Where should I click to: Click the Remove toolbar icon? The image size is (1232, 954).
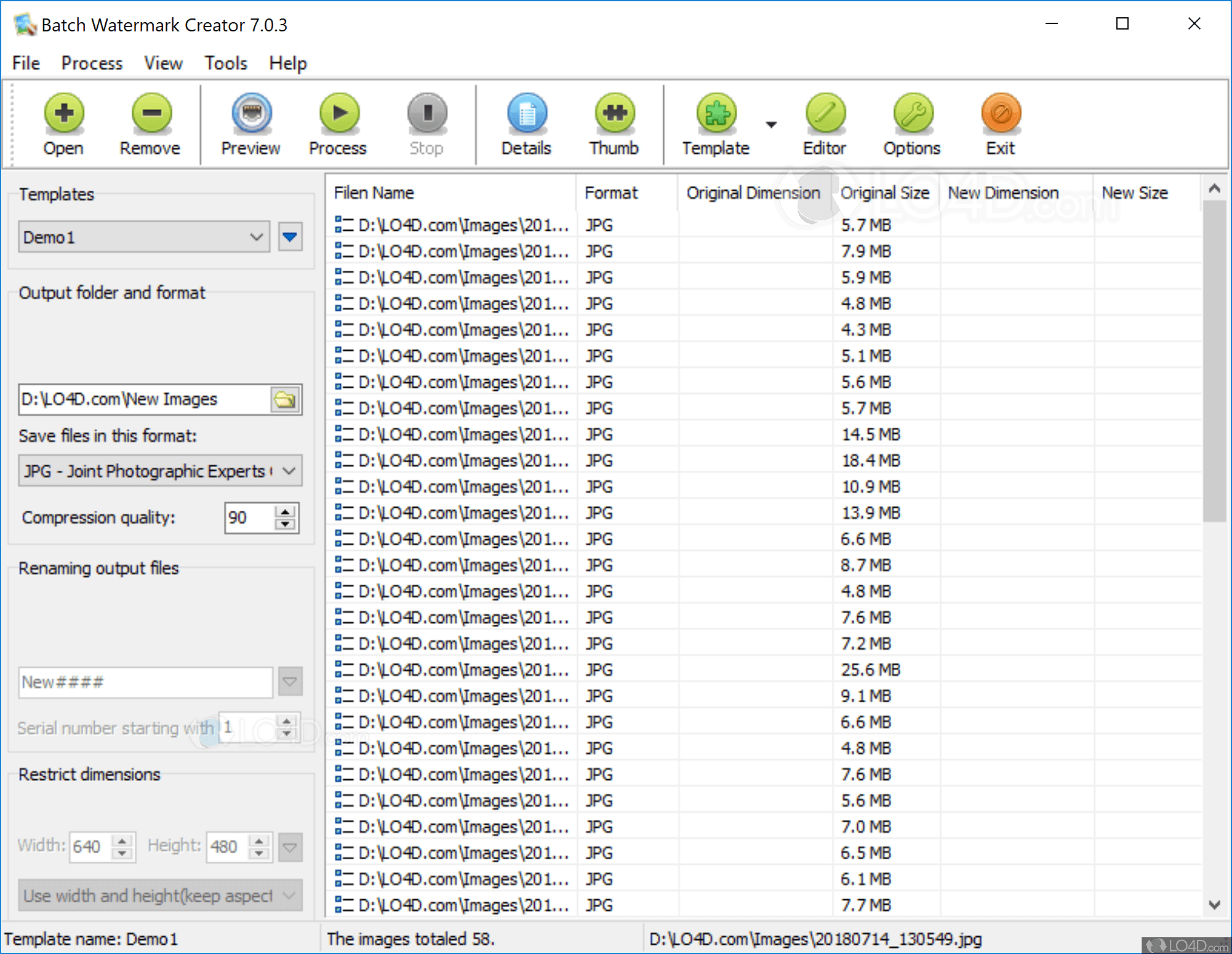151,114
